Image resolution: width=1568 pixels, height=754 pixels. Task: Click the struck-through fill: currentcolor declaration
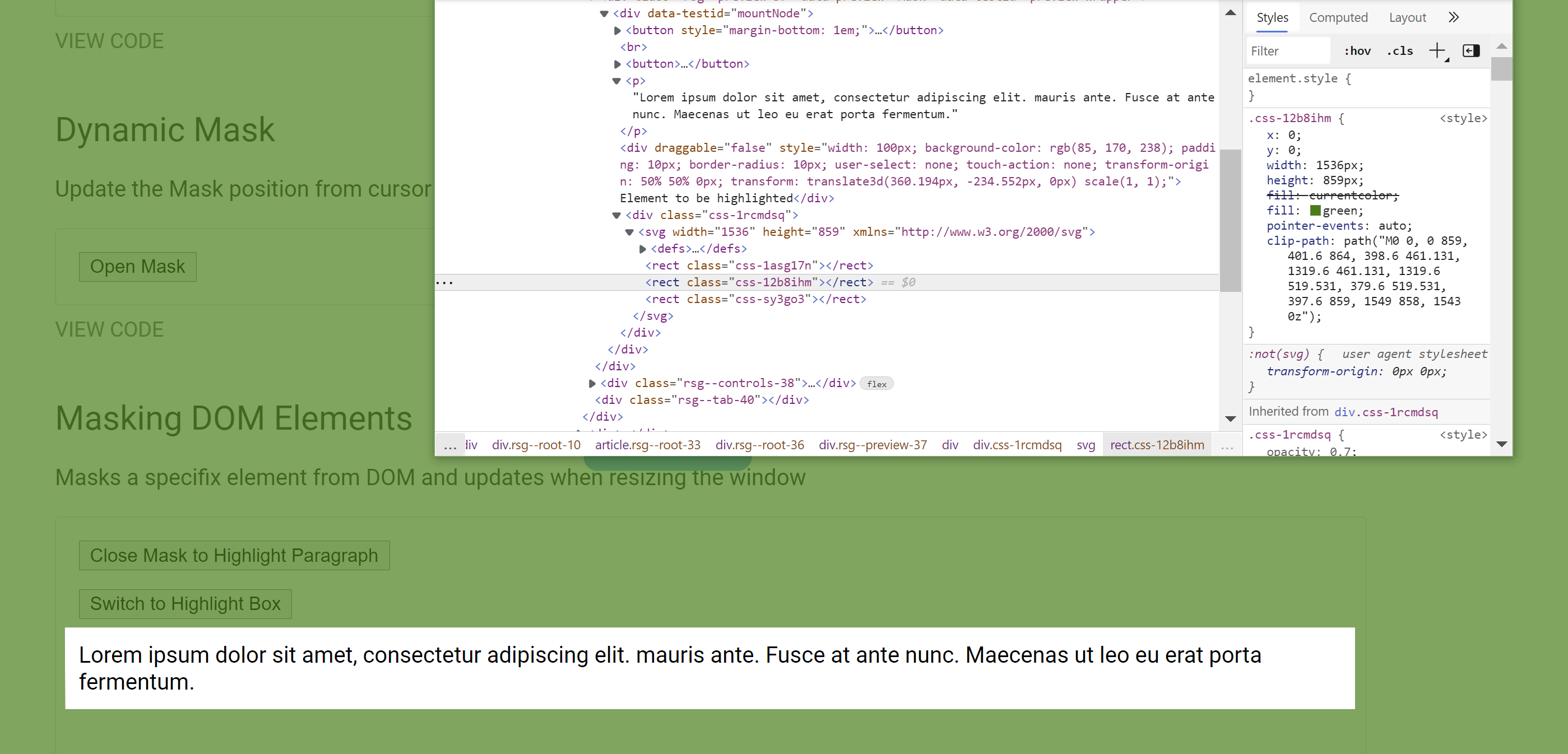click(x=1333, y=196)
